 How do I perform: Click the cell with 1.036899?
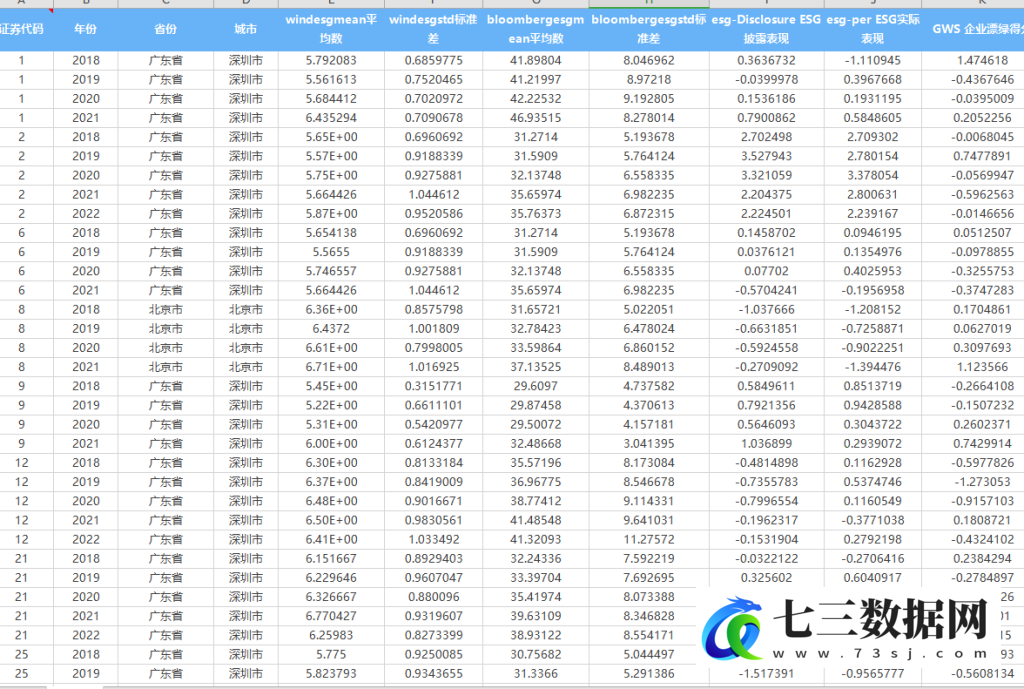[x=766, y=443]
